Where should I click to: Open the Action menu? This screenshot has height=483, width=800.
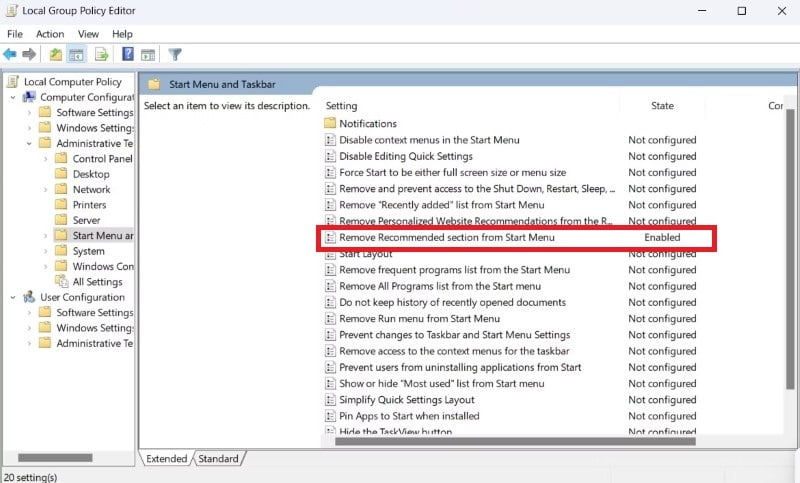(x=50, y=34)
